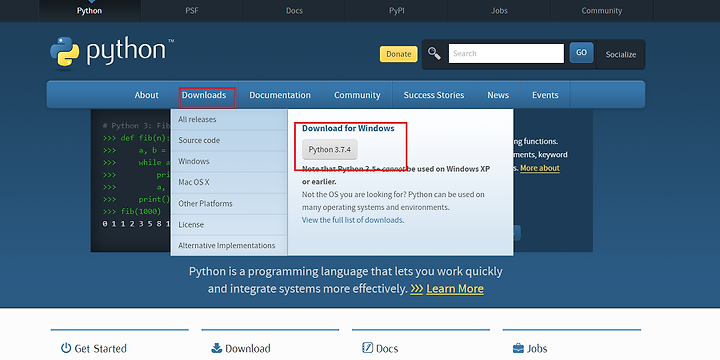This screenshot has width=720, height=360.
Task: Click the Get Started heading
Action: tap(100, 349)
